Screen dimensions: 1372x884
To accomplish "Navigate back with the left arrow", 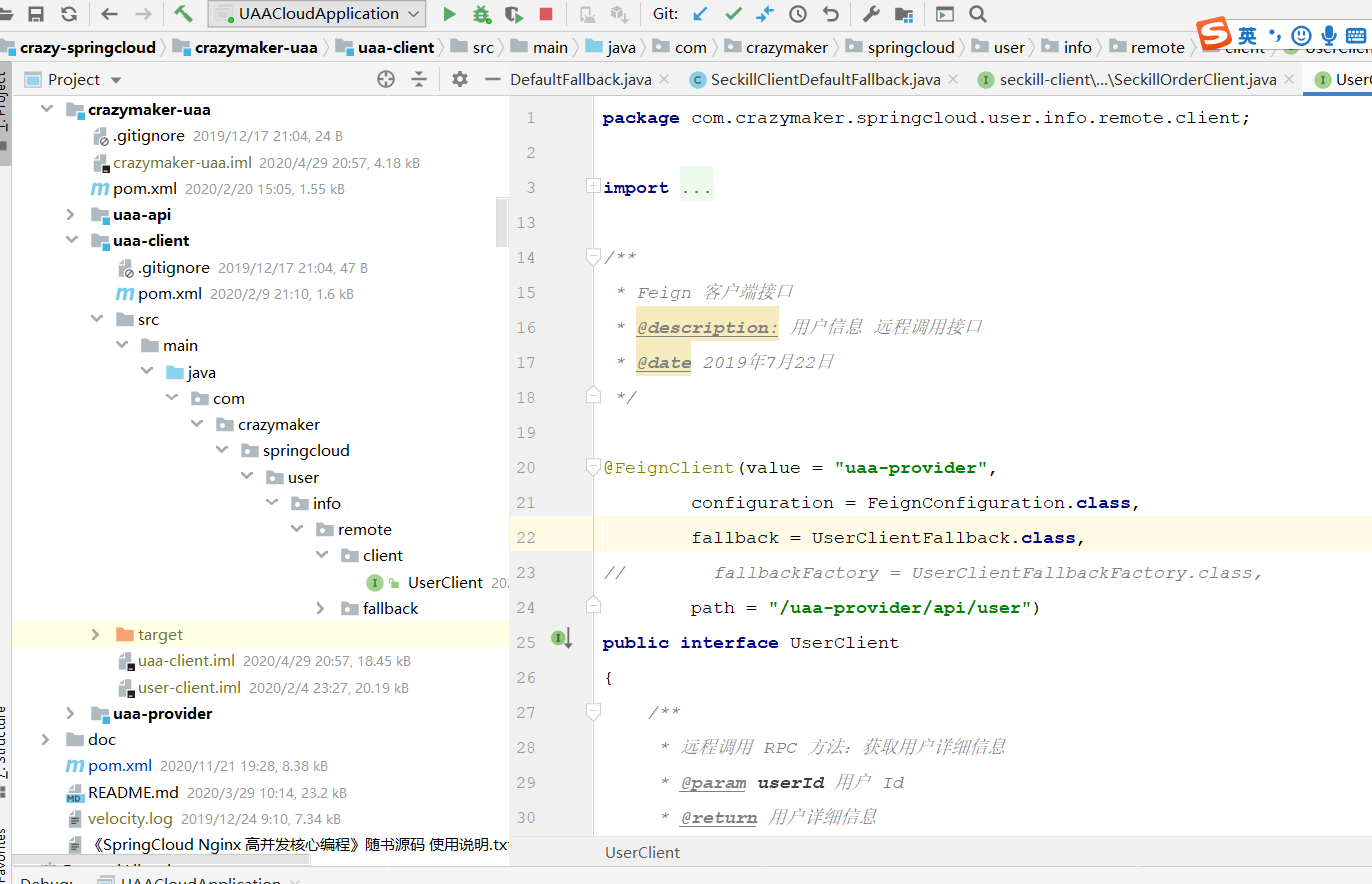I will pyautogui.click(x=110, y=14).
